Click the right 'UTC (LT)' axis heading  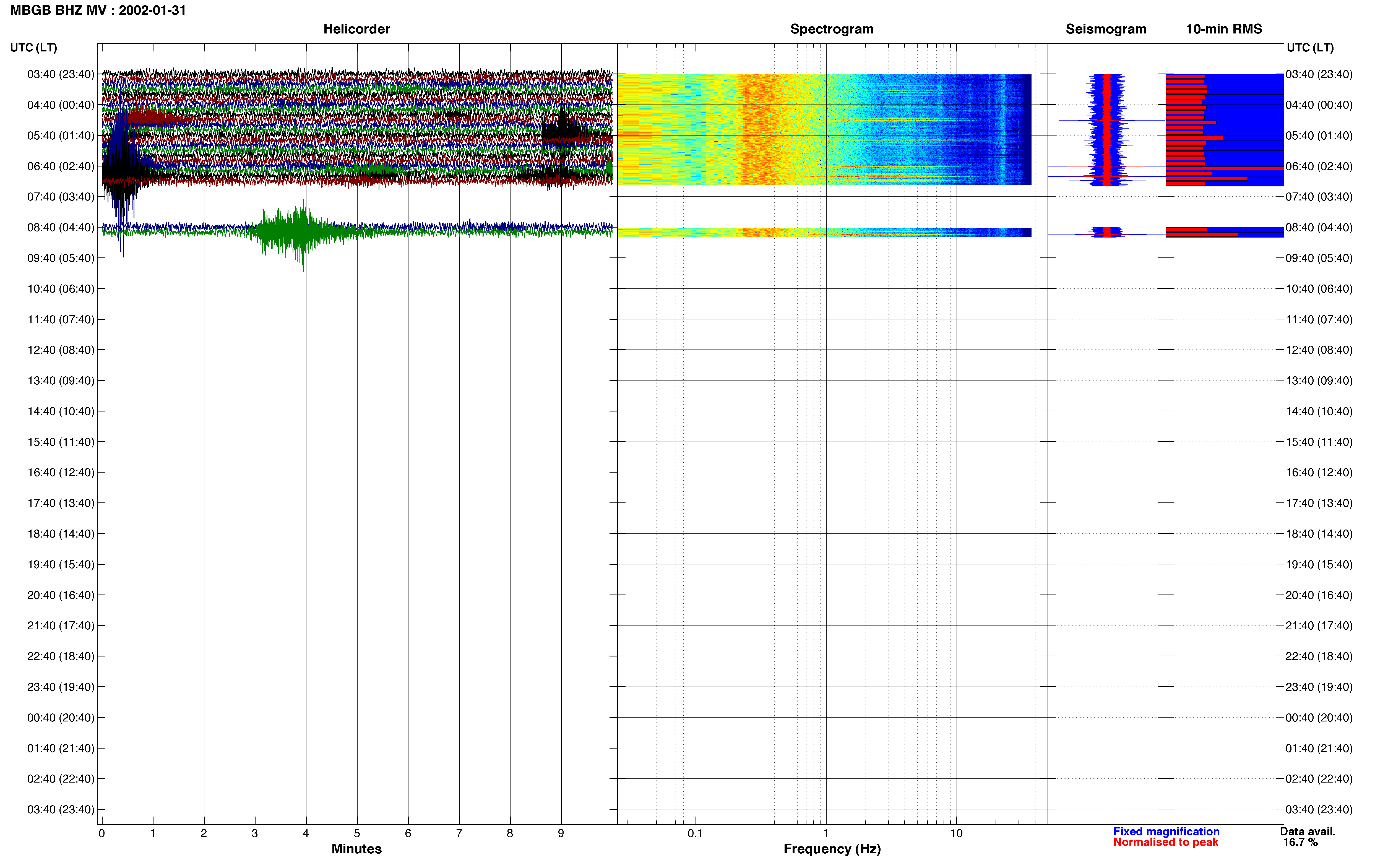1310,48
